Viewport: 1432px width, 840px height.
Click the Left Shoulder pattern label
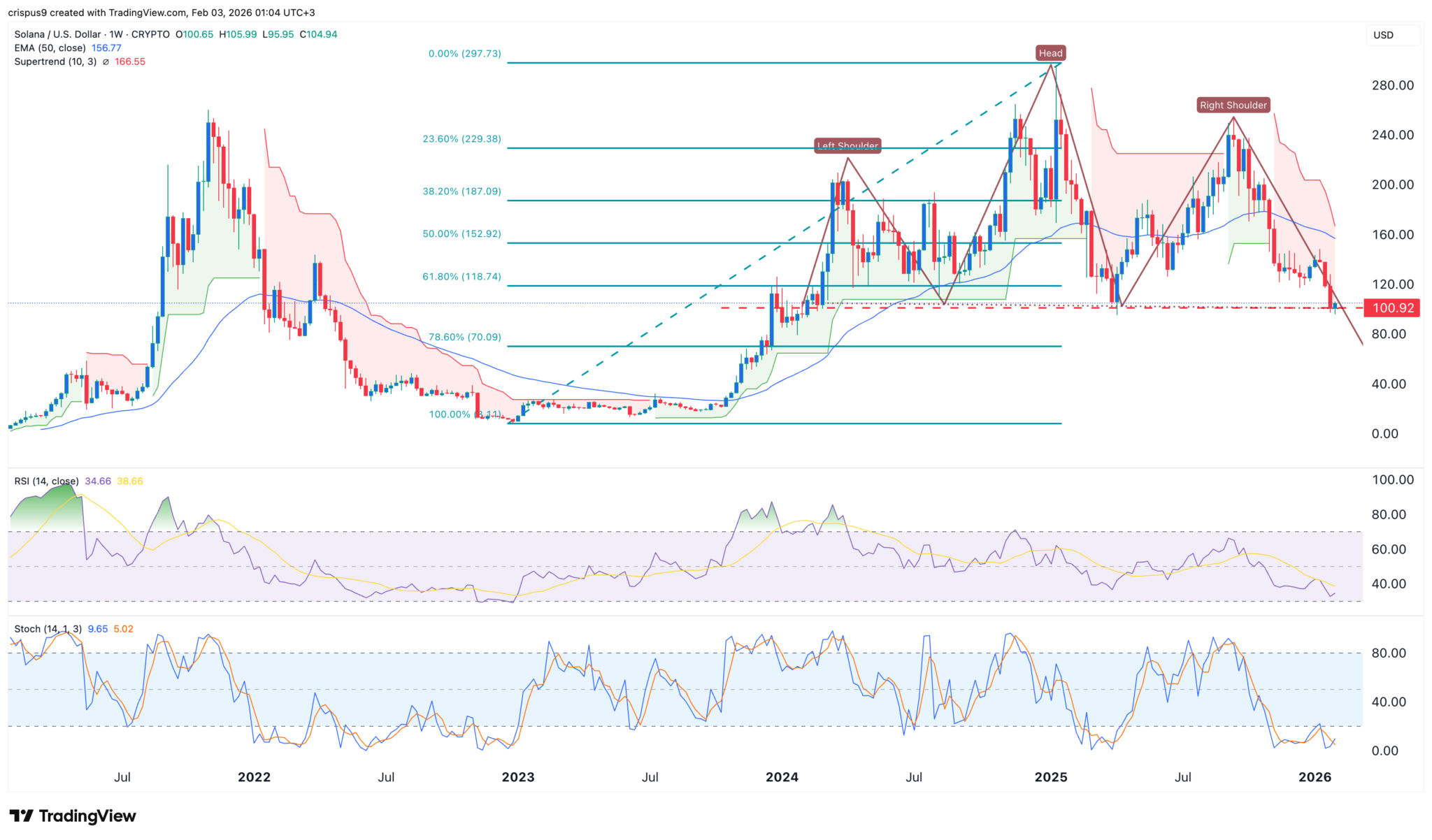pyautogui.click(x=847, y=145)
